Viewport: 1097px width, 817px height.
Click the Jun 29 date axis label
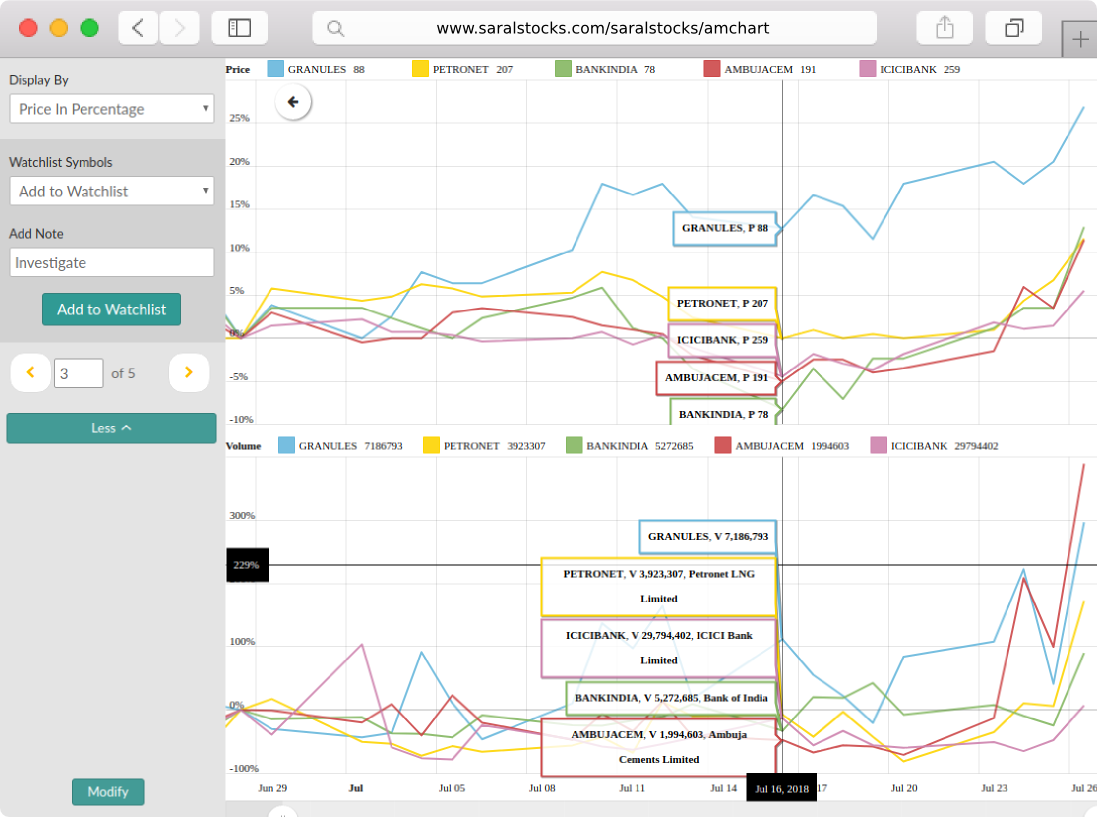point(272,788)
